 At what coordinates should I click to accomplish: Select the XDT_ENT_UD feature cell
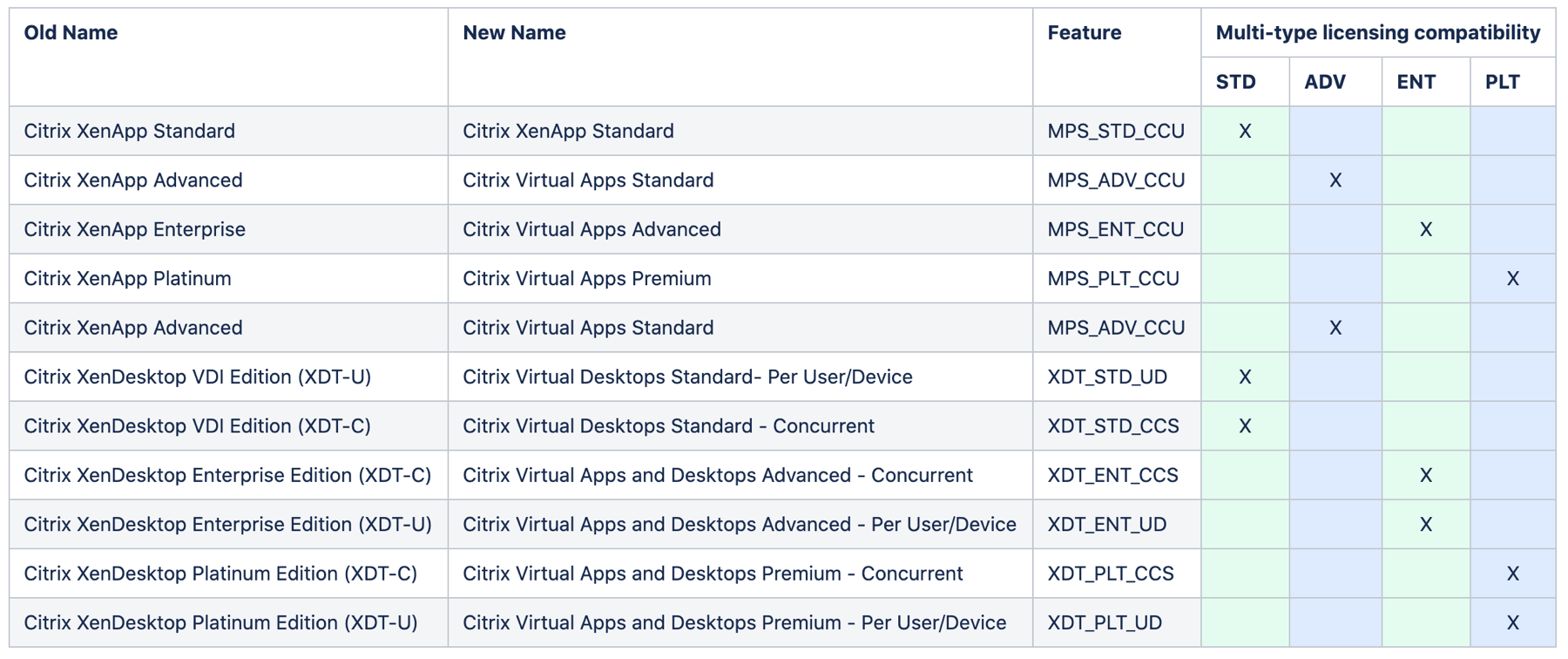click(1117, 525)
